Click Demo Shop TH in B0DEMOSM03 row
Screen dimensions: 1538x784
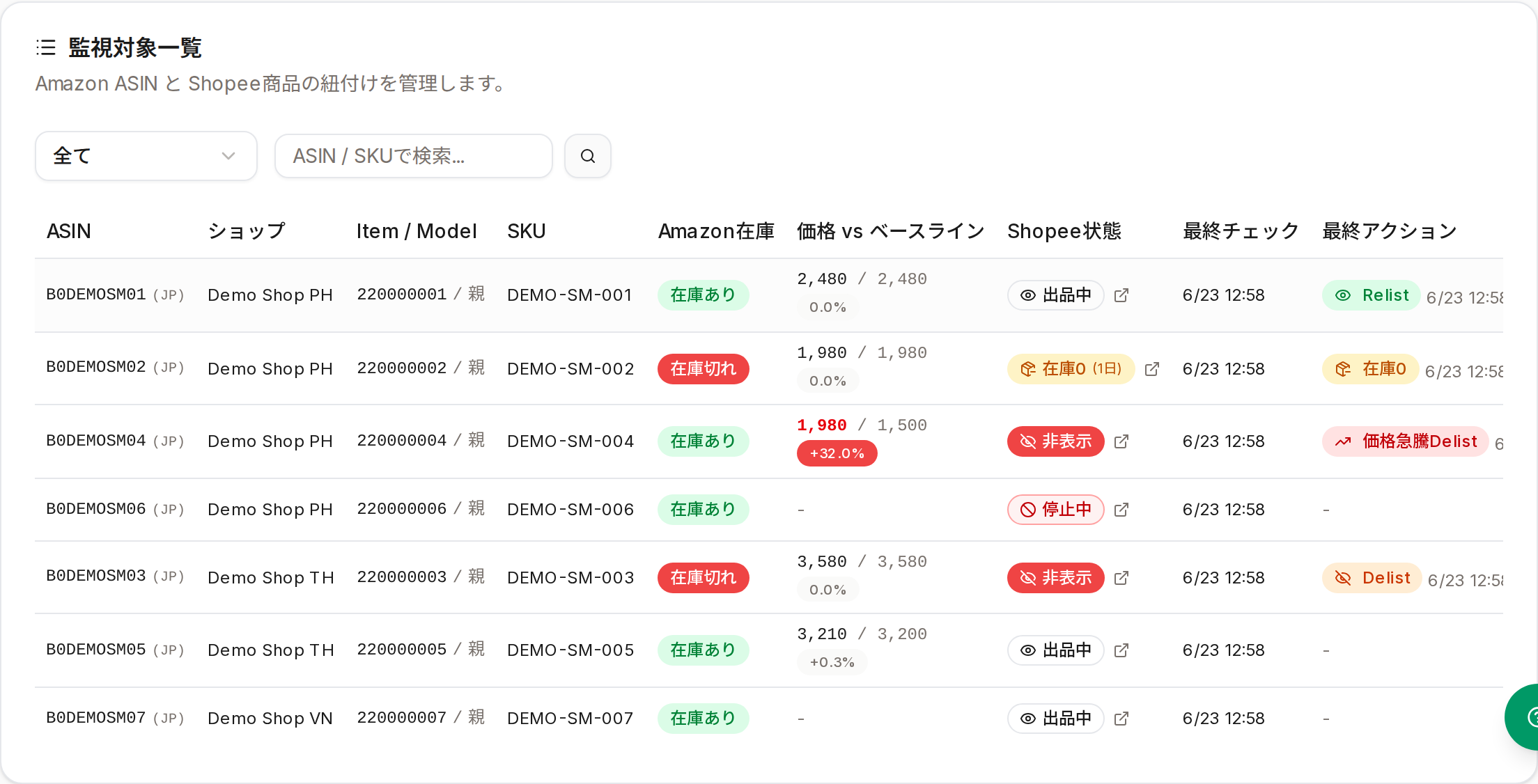[x=271, y=578]
